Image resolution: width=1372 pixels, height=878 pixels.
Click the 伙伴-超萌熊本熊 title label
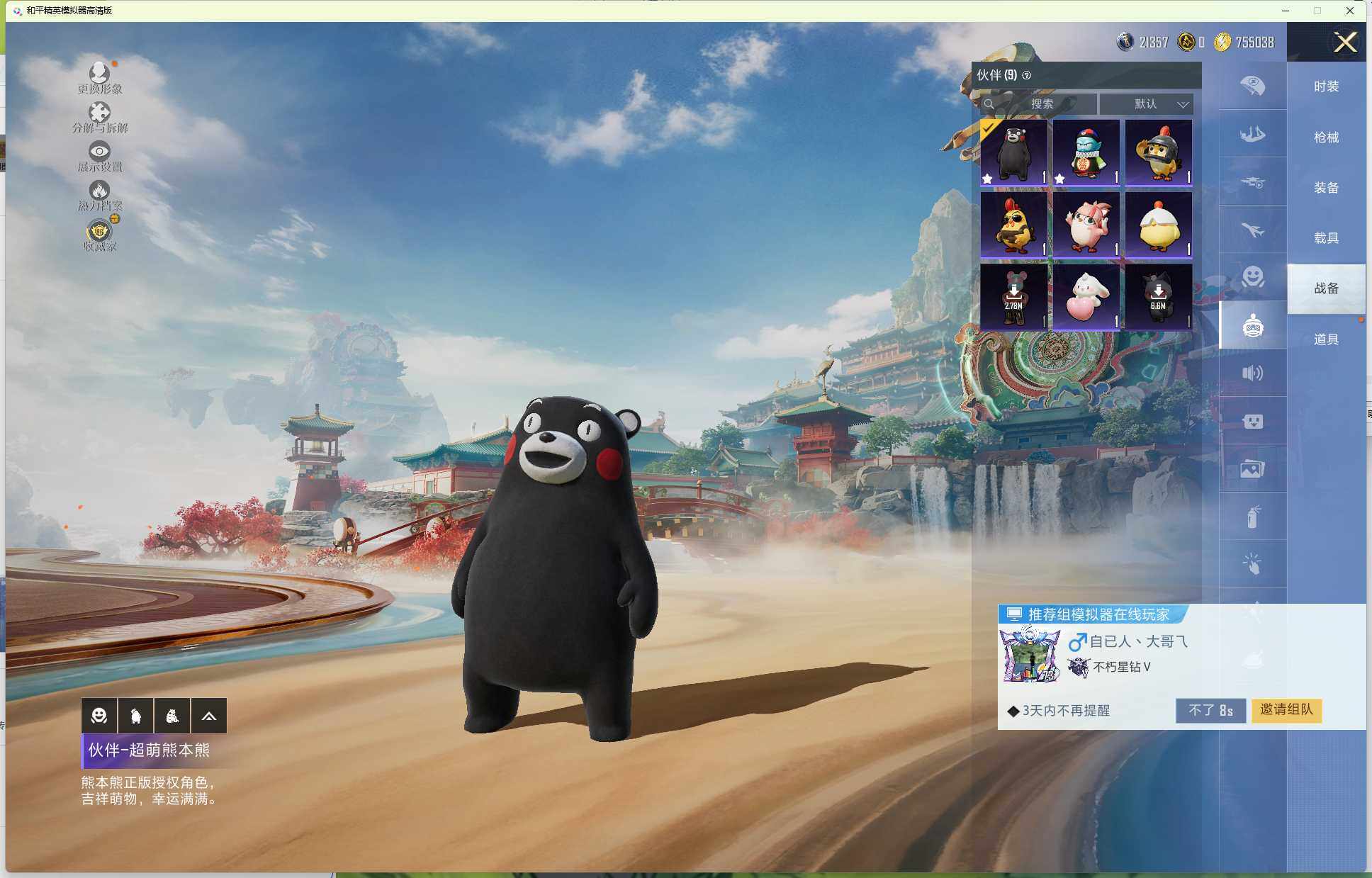pos(149,750)
